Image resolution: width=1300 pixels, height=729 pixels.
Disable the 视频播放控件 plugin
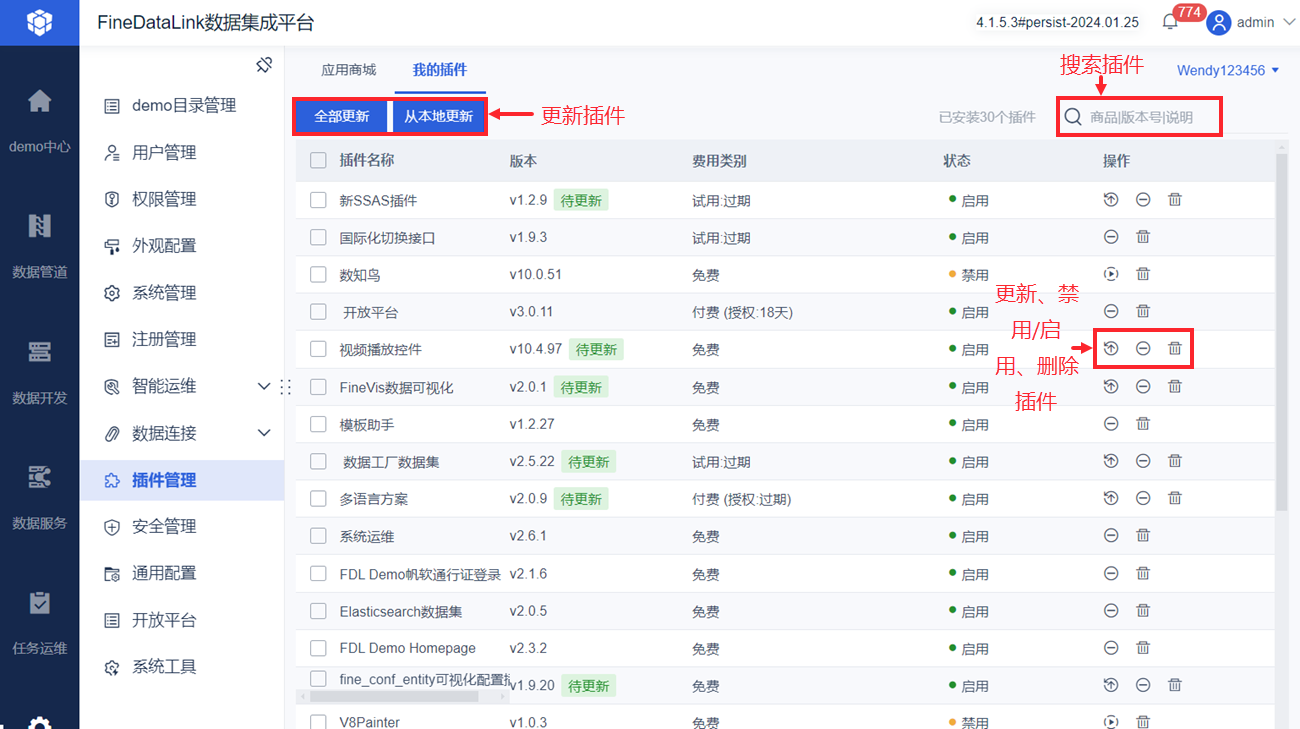1143,349
